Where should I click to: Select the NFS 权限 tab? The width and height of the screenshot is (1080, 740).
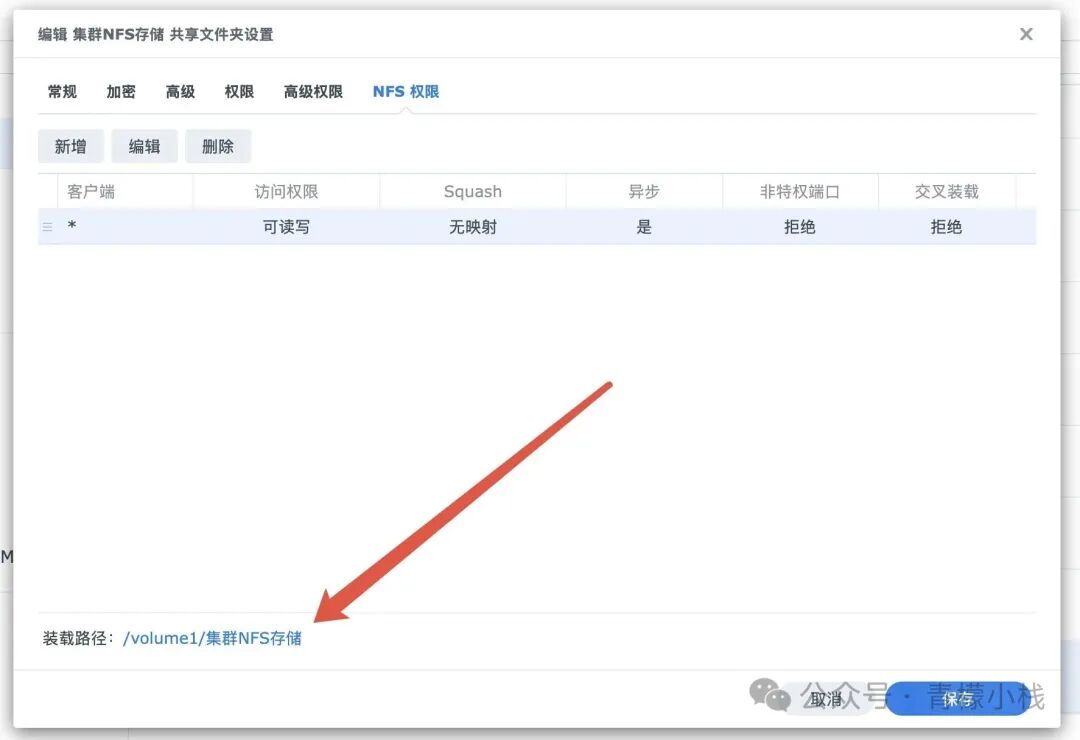406,91
